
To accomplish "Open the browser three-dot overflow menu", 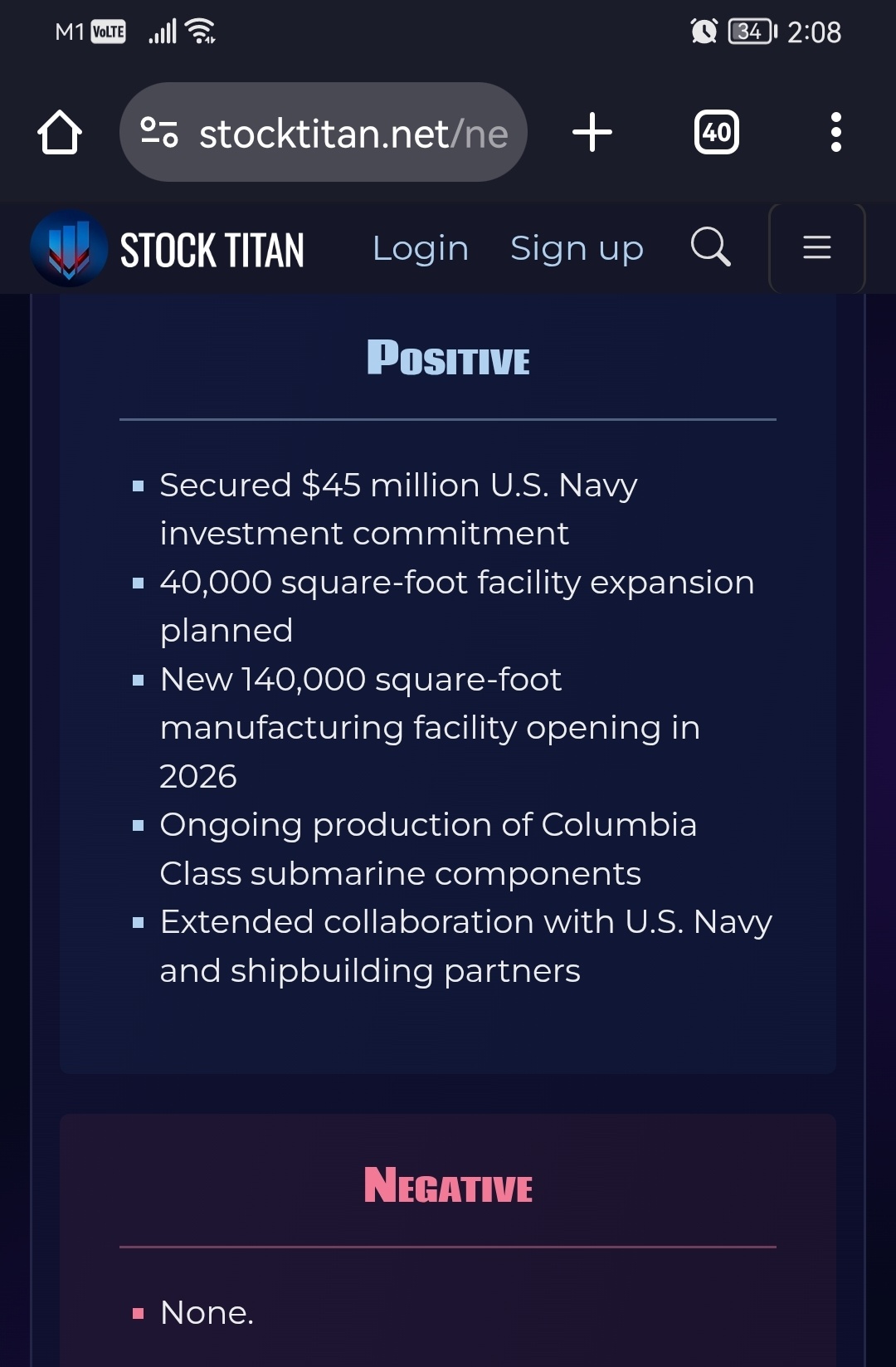I will (x=835, y=133).
